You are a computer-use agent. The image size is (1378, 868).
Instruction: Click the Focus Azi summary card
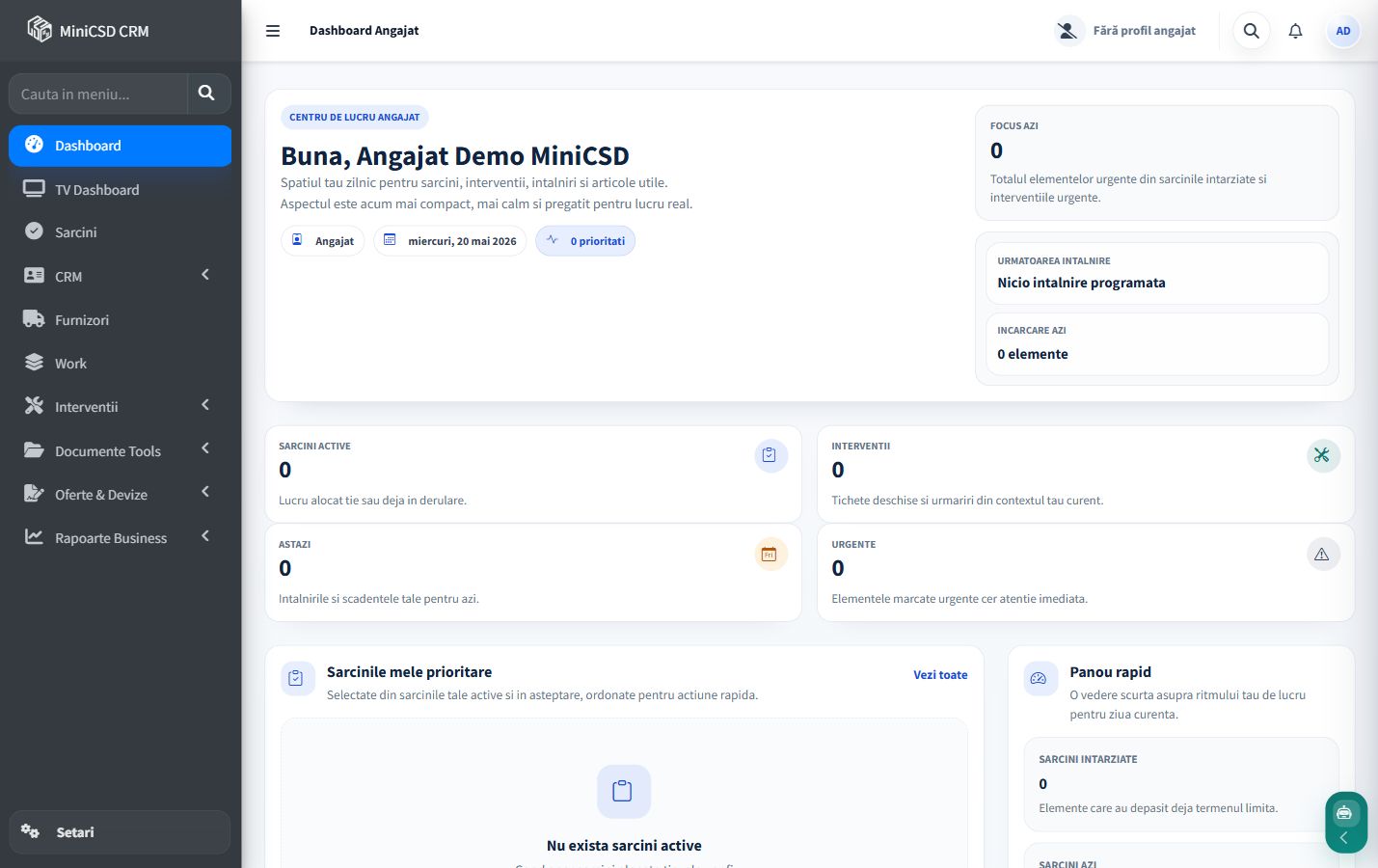click(1156, 163)
